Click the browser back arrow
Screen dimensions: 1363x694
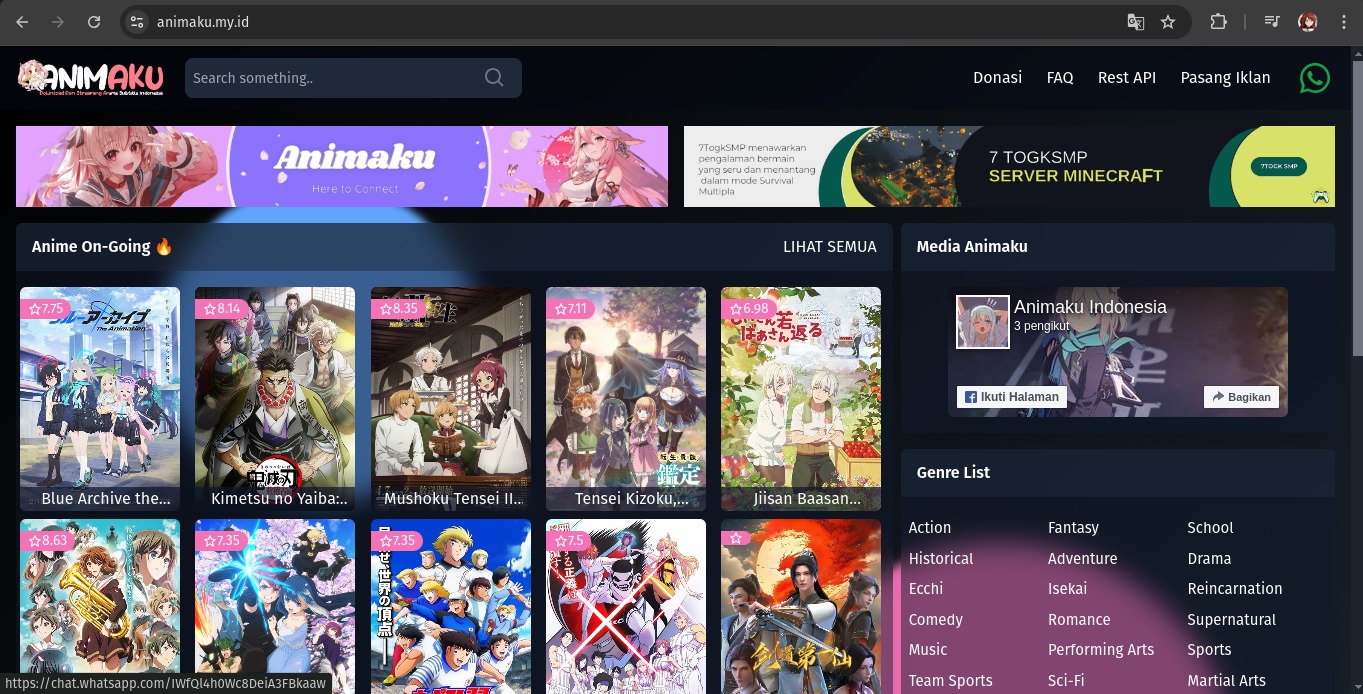coord(22,22)
